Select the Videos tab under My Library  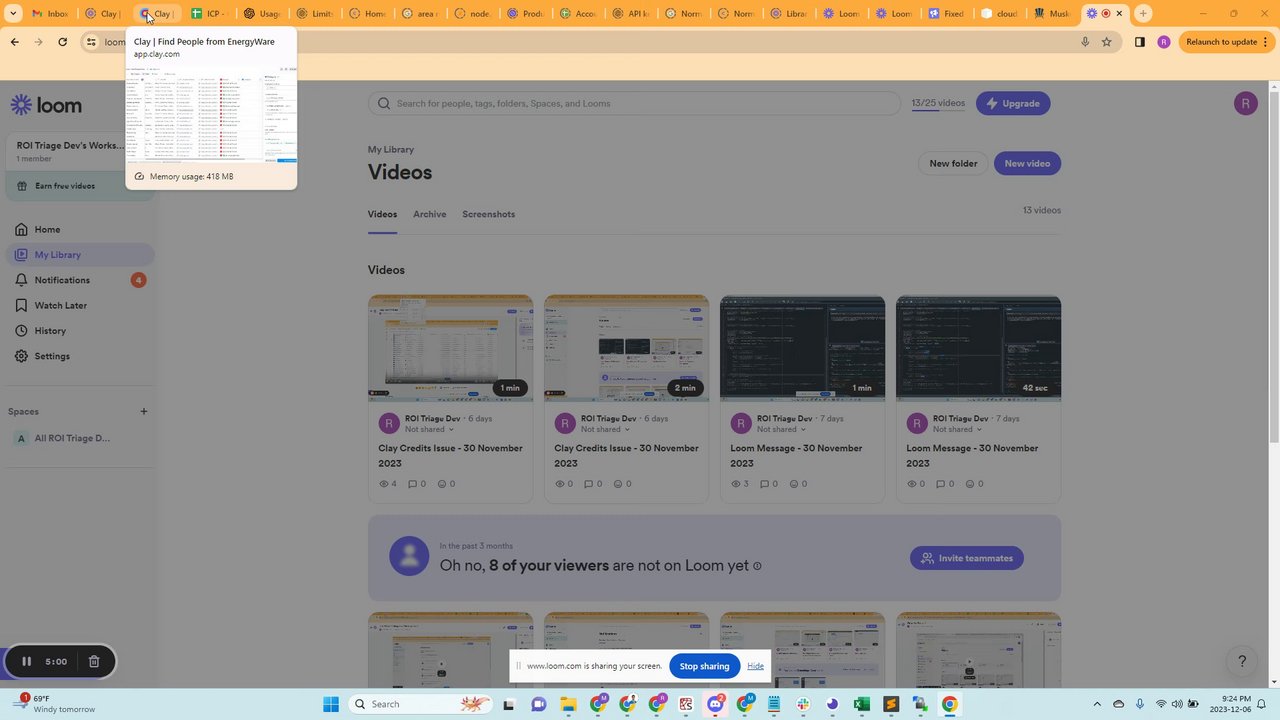pyautogui.click(x=382, y=214)
